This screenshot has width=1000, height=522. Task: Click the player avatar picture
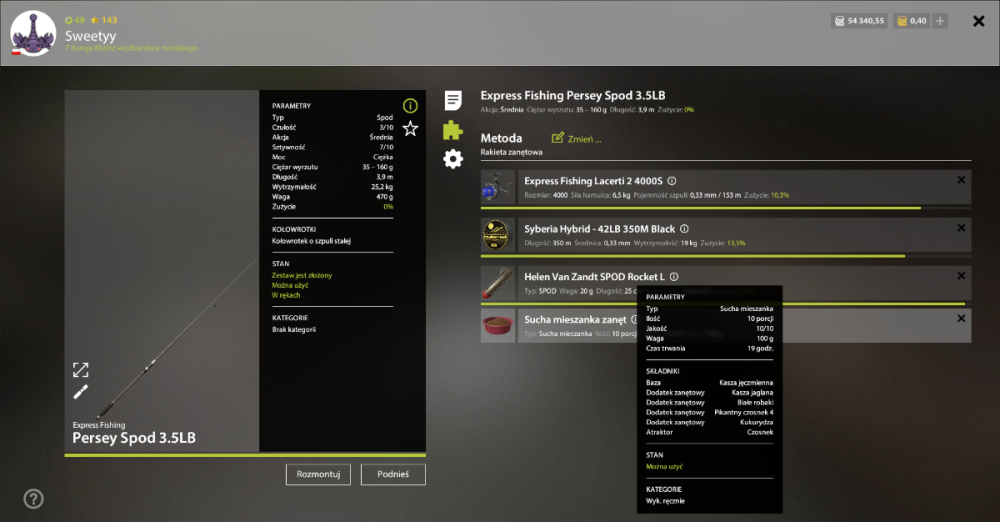(33, 33)
